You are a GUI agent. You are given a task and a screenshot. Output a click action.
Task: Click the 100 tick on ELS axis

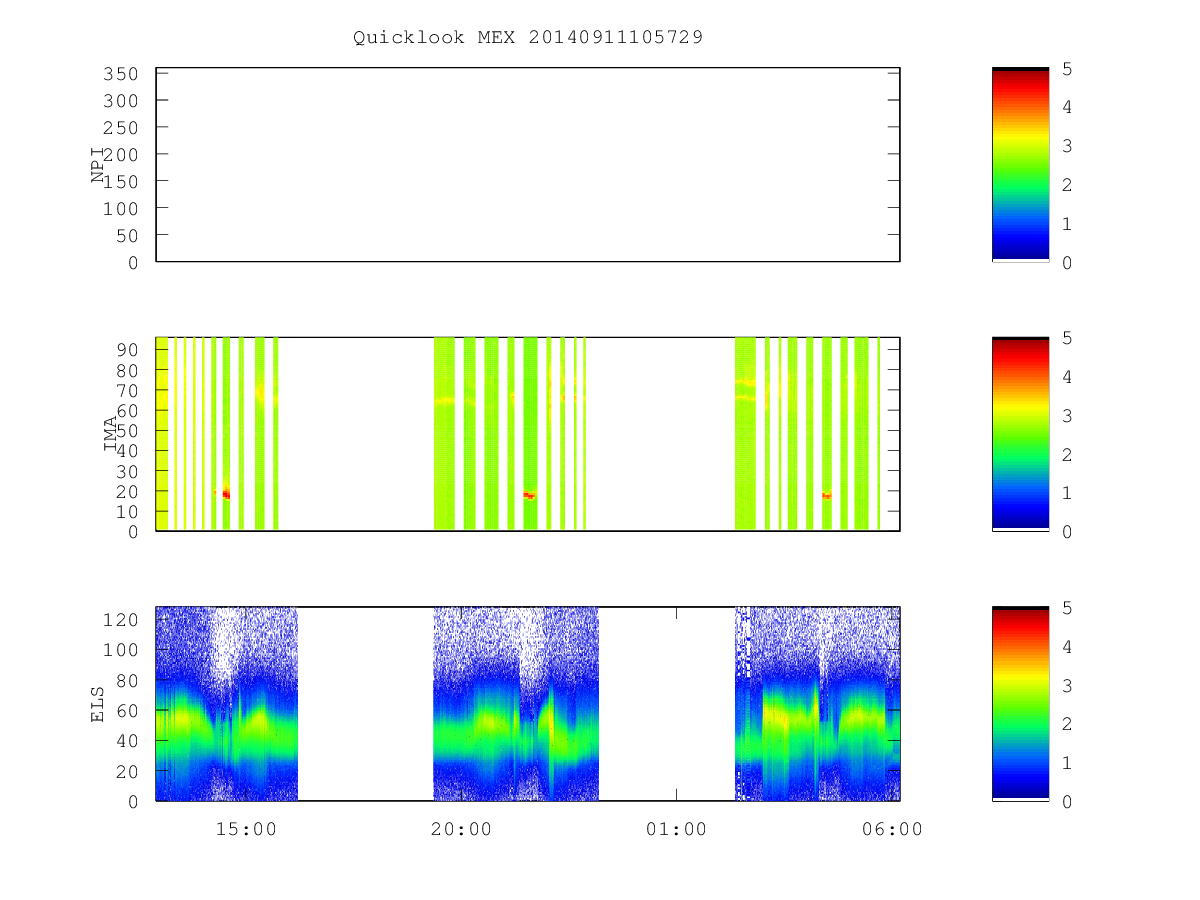pos(121,650)
